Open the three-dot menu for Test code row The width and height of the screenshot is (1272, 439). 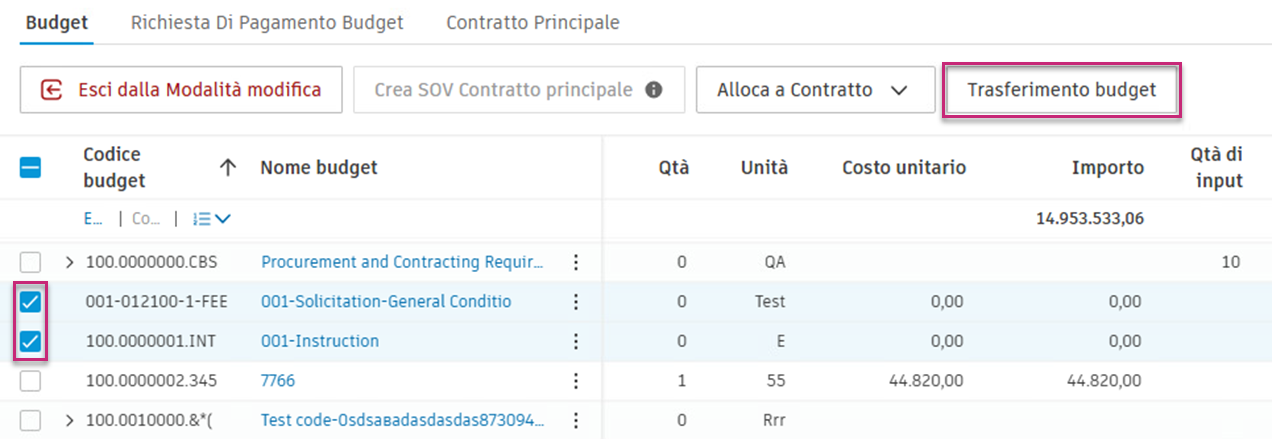(575, 421)
